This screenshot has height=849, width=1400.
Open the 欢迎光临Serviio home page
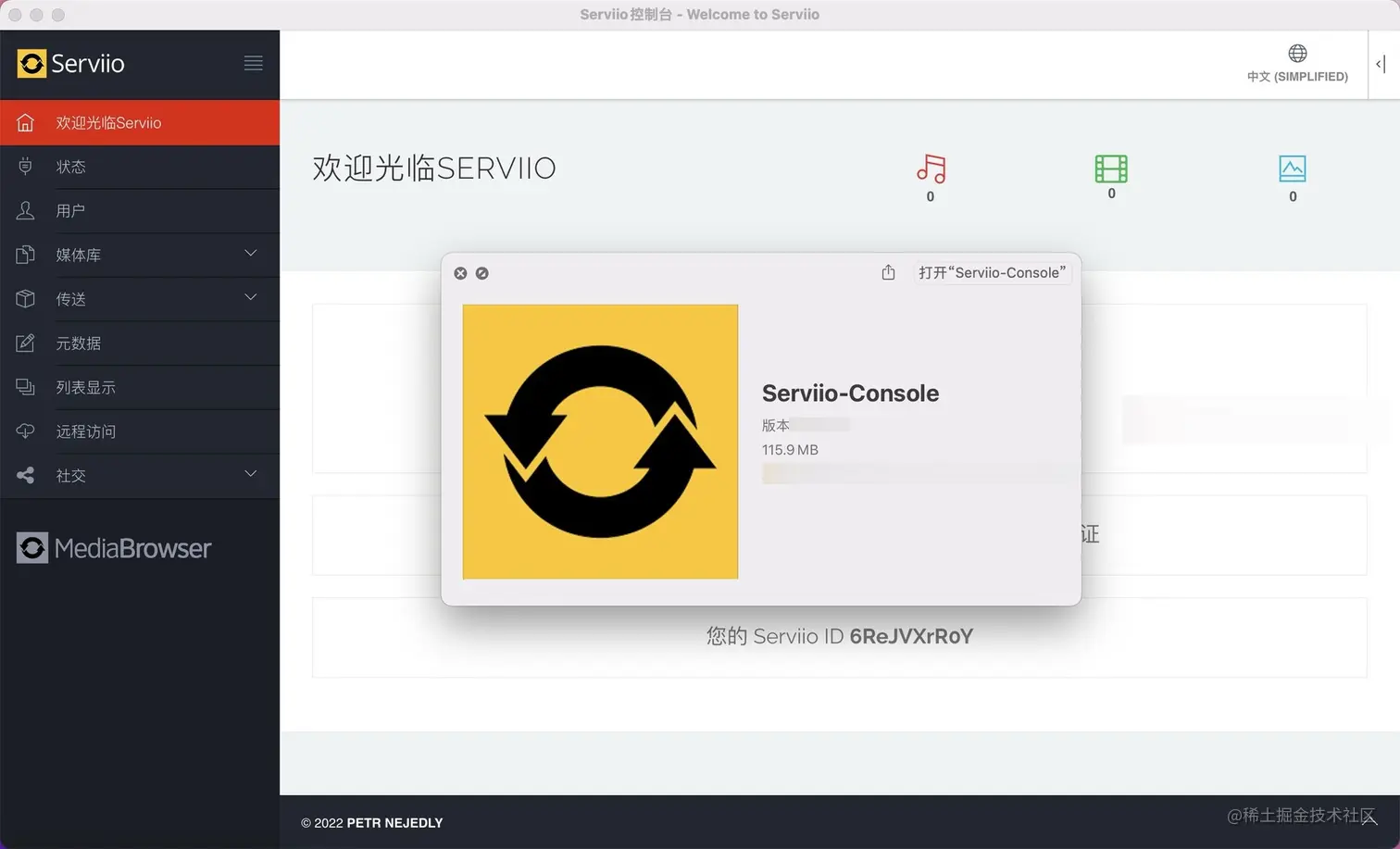coord(140,123)
